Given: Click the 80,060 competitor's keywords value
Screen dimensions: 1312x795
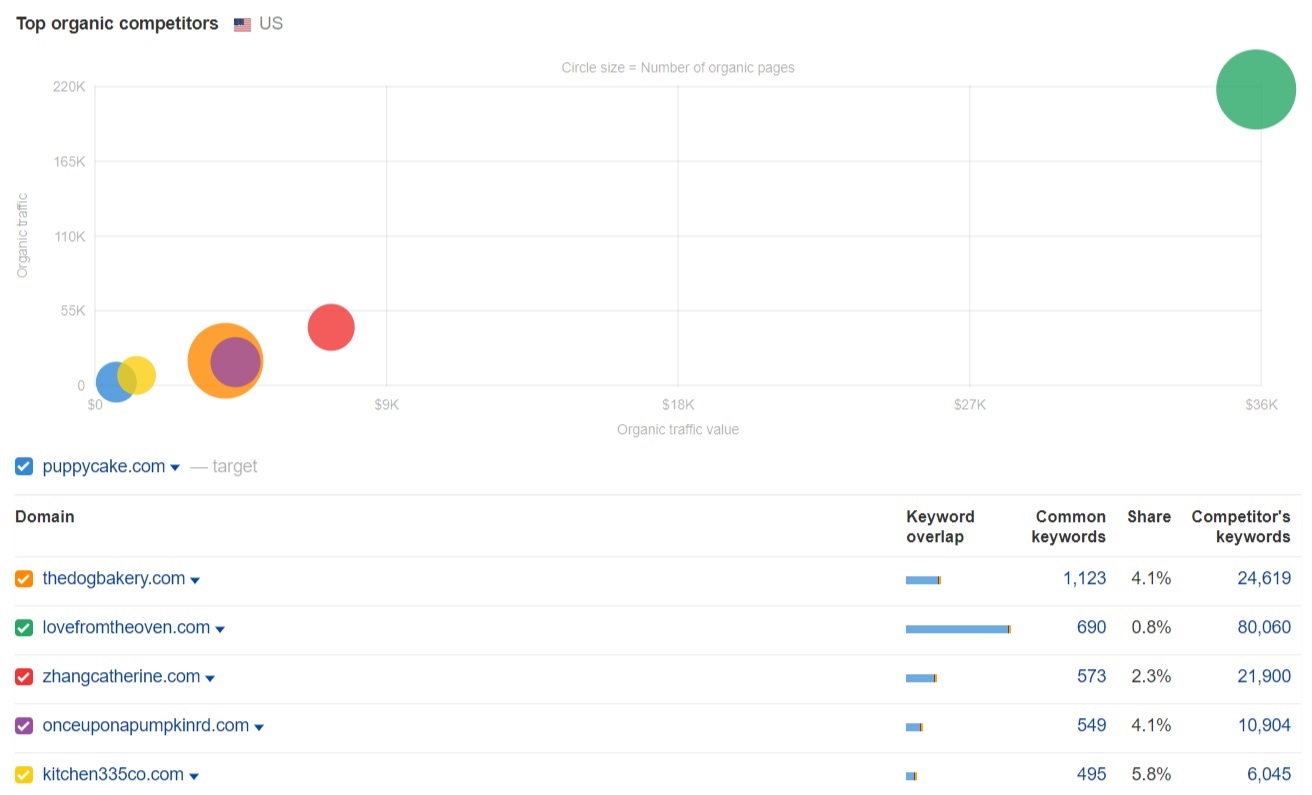Looking at the screenshot, I should [1263, 627].
